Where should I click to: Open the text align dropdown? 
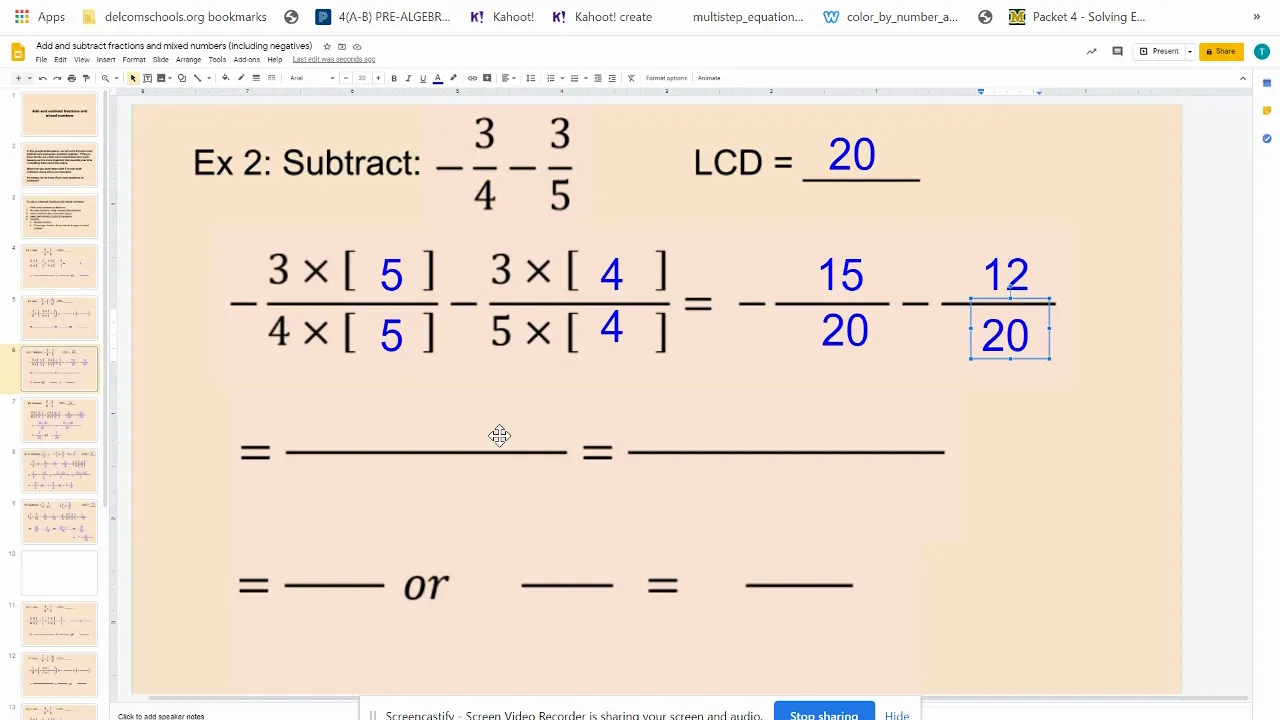click(x=508, y=78)
